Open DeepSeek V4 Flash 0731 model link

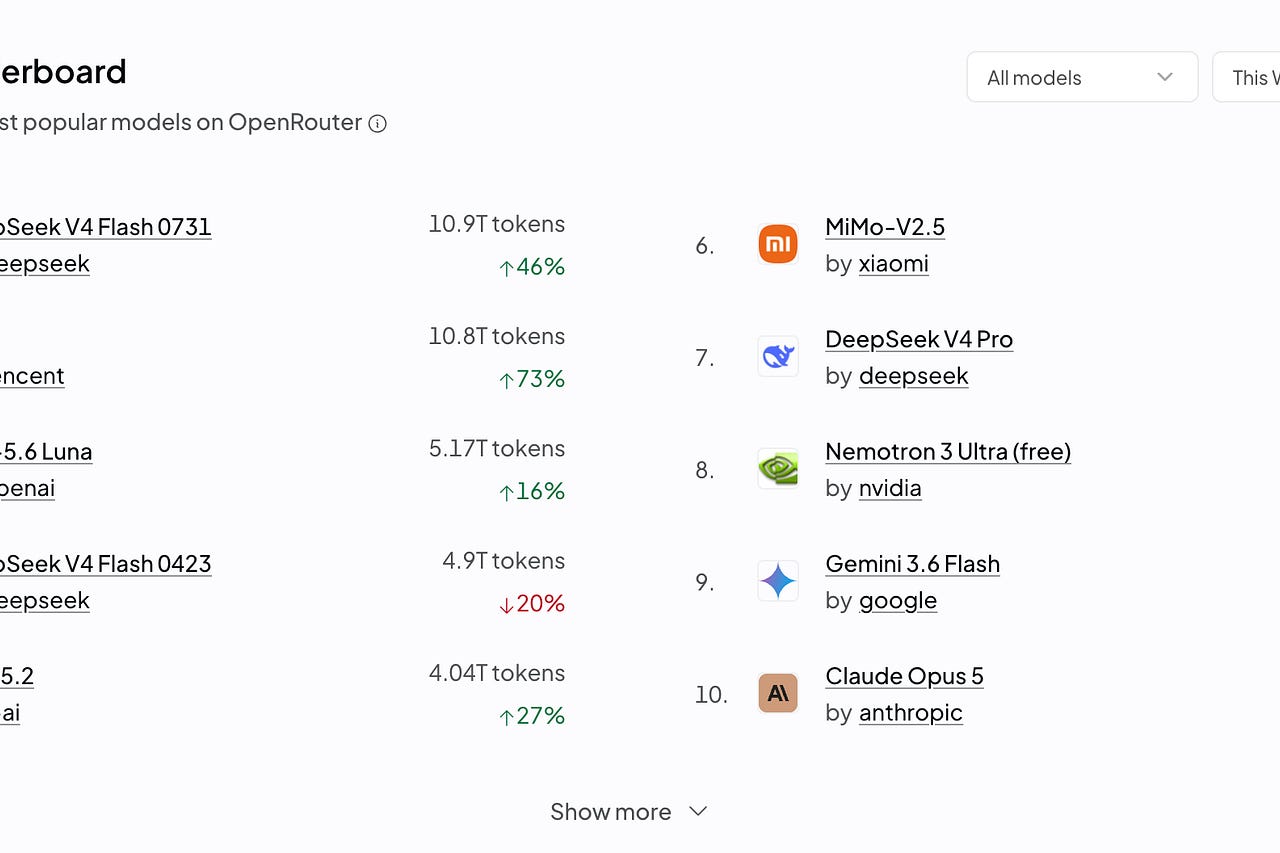click(105, 227)
